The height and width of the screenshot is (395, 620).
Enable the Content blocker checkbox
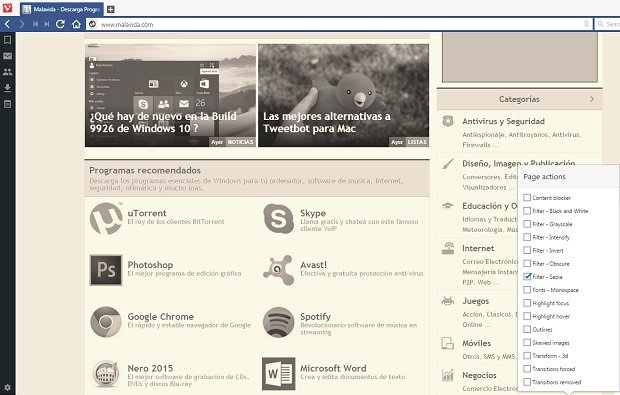click(527, 197)
